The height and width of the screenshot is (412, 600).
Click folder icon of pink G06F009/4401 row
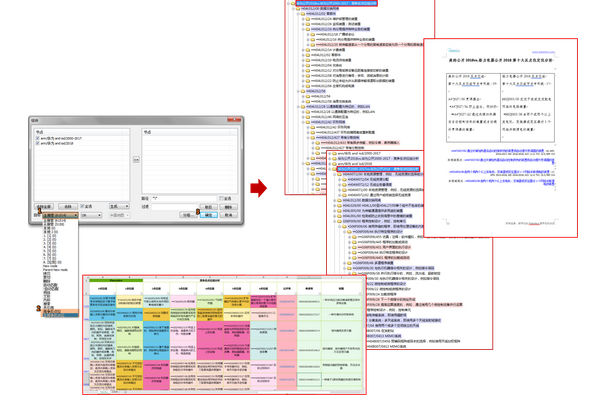(354, 257)
